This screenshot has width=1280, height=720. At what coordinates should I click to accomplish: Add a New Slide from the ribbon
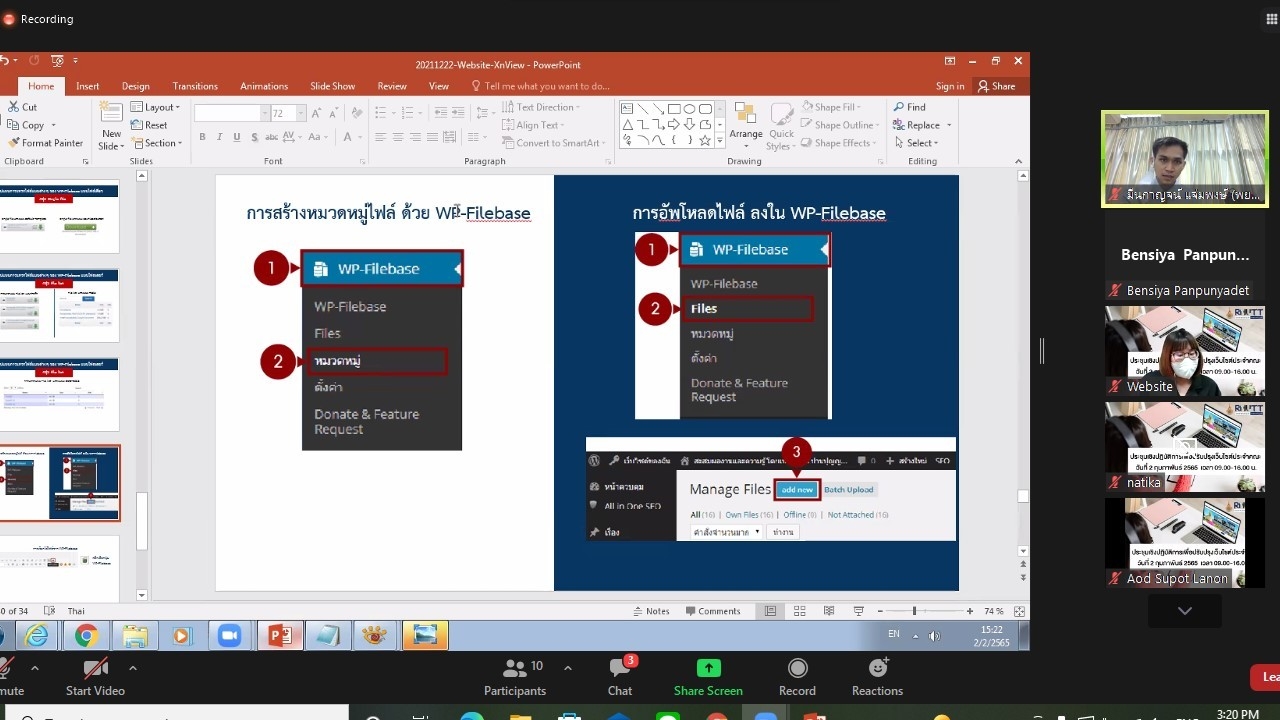(x=111, y=126)
